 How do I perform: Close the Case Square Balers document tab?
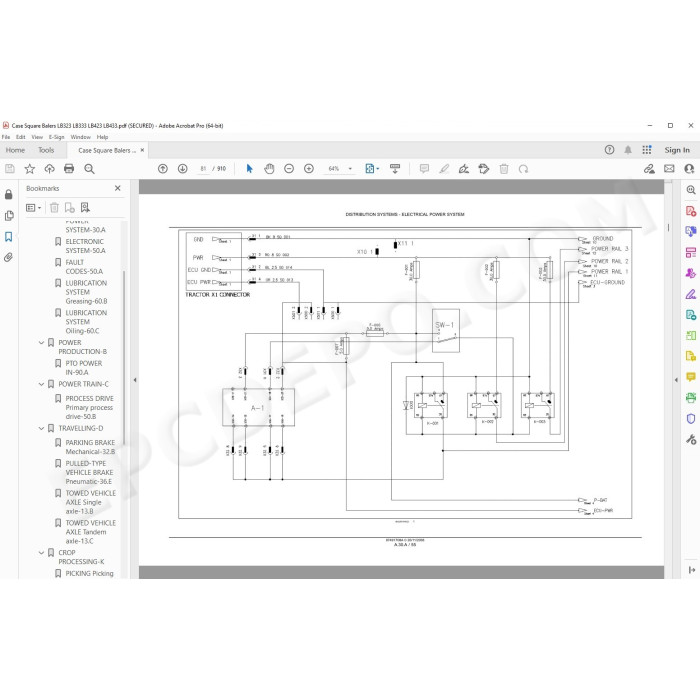click(142, 150)
